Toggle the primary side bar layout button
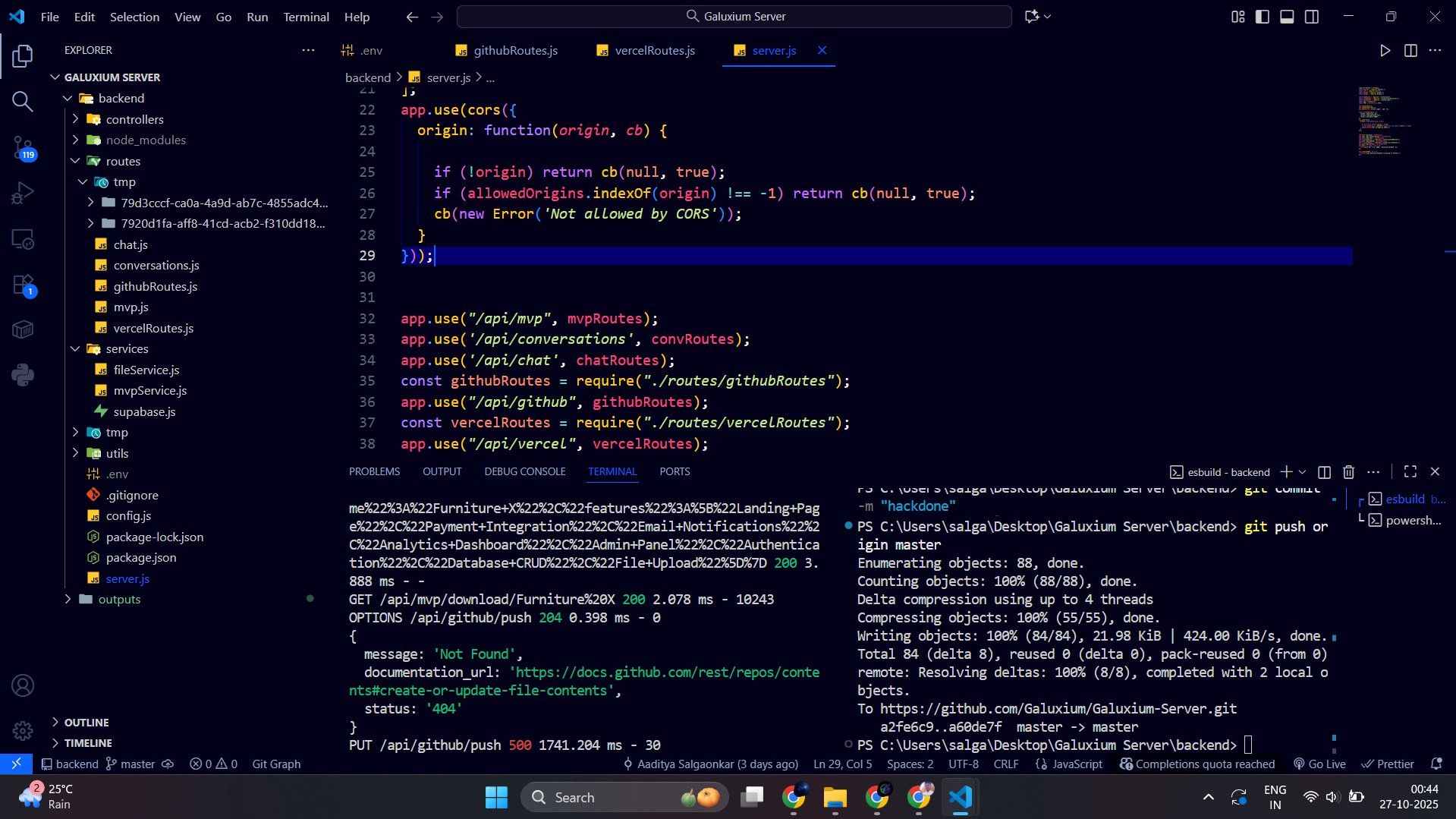Screen dimensions: 1456x819 (x=1263, y=17)
